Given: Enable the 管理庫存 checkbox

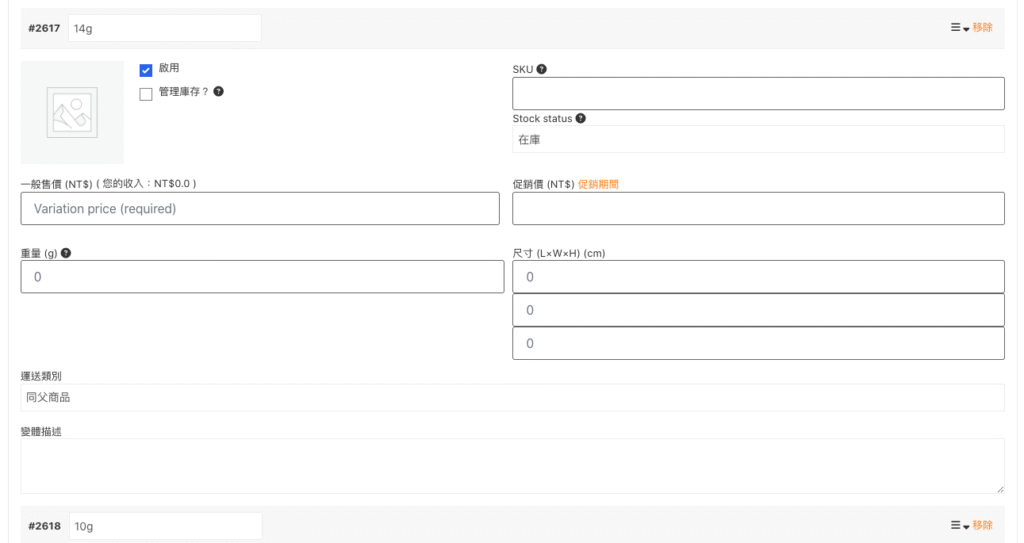Looking at the screenshot, I should coord(146,94).
